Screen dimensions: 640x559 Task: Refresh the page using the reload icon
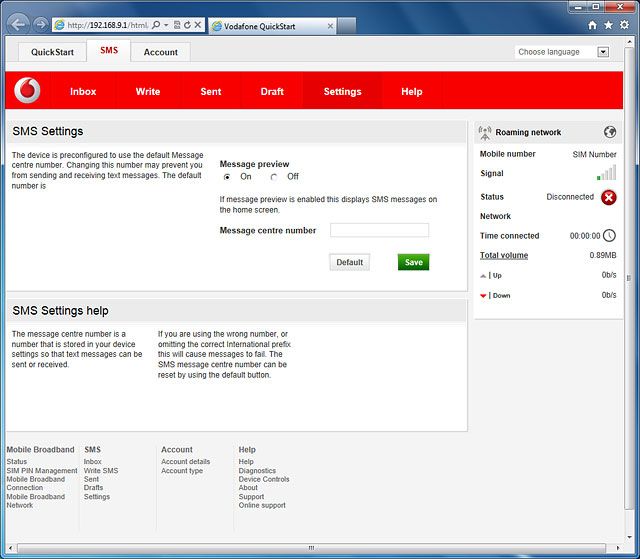(x=187, y=25)
